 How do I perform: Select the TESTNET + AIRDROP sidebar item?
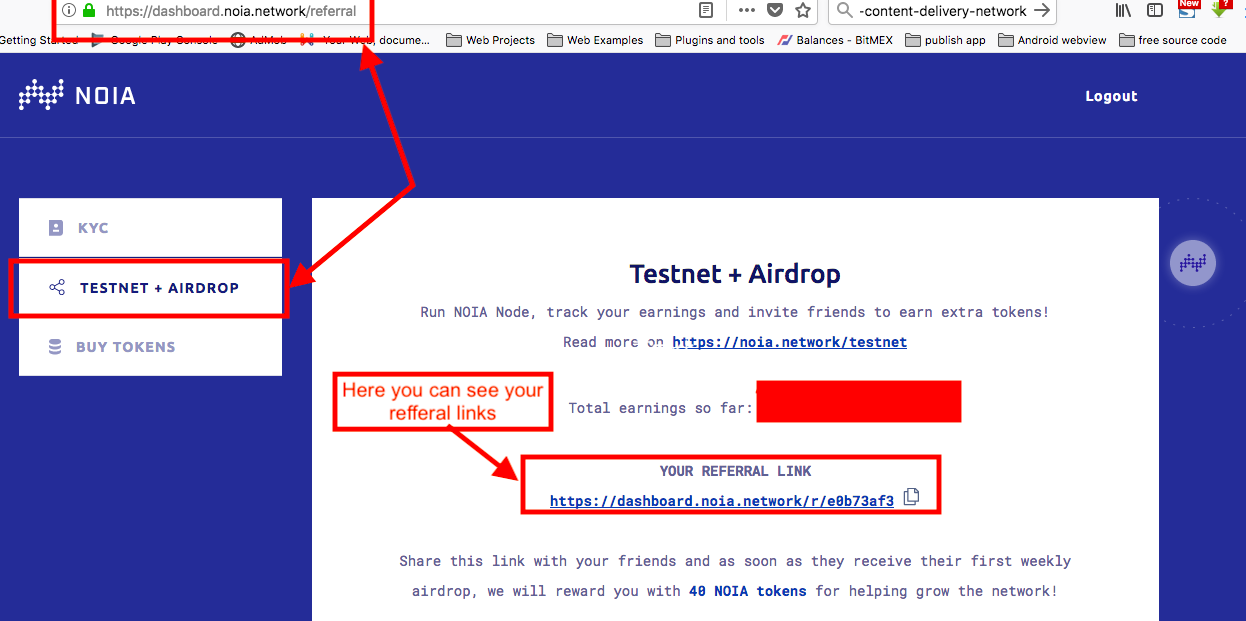(150, 288)
